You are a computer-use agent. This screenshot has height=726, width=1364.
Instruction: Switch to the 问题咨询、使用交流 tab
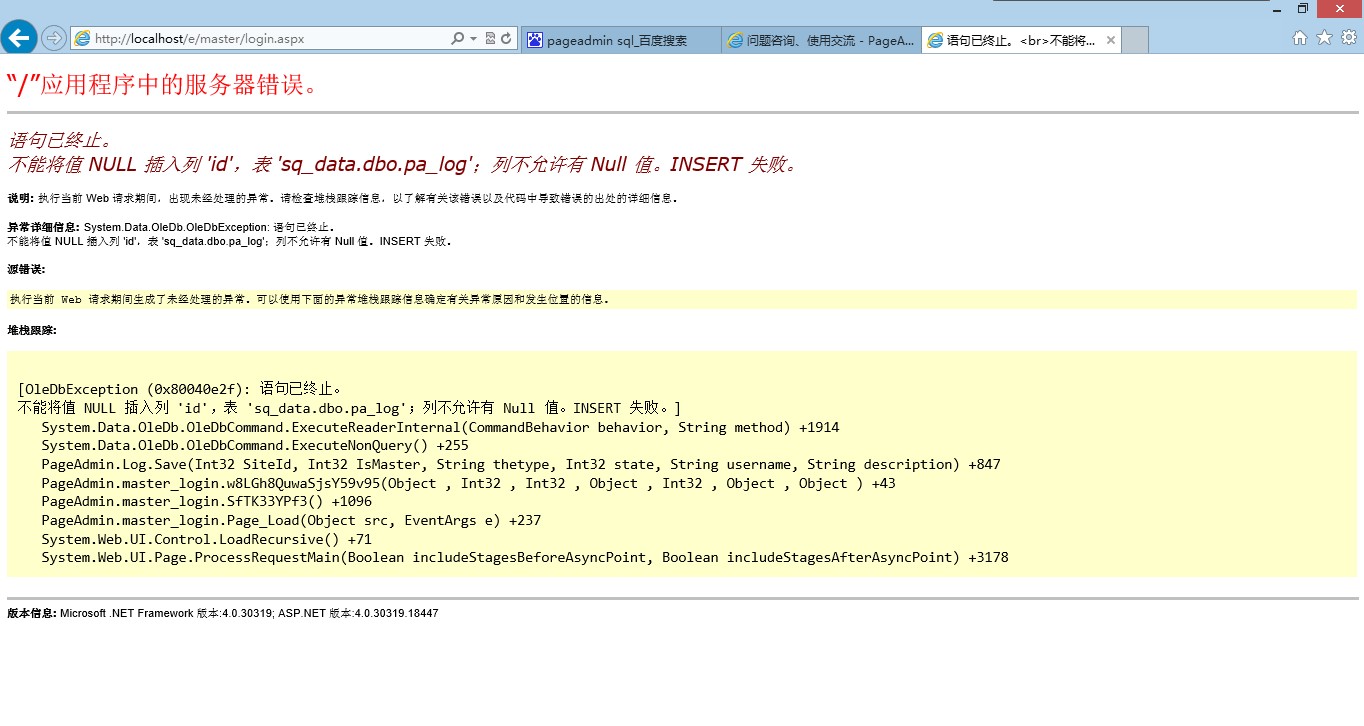click(820, 40)
